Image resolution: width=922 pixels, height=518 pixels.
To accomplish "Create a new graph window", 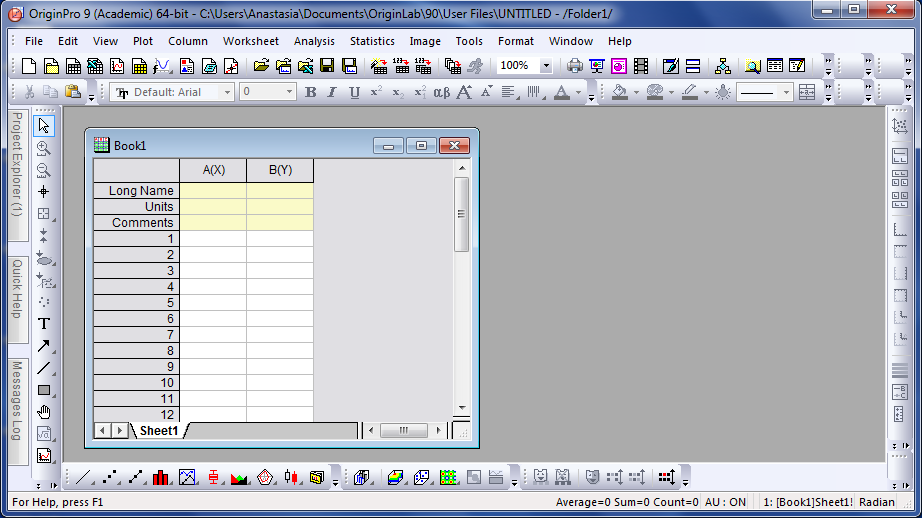I will click(117, 66).
